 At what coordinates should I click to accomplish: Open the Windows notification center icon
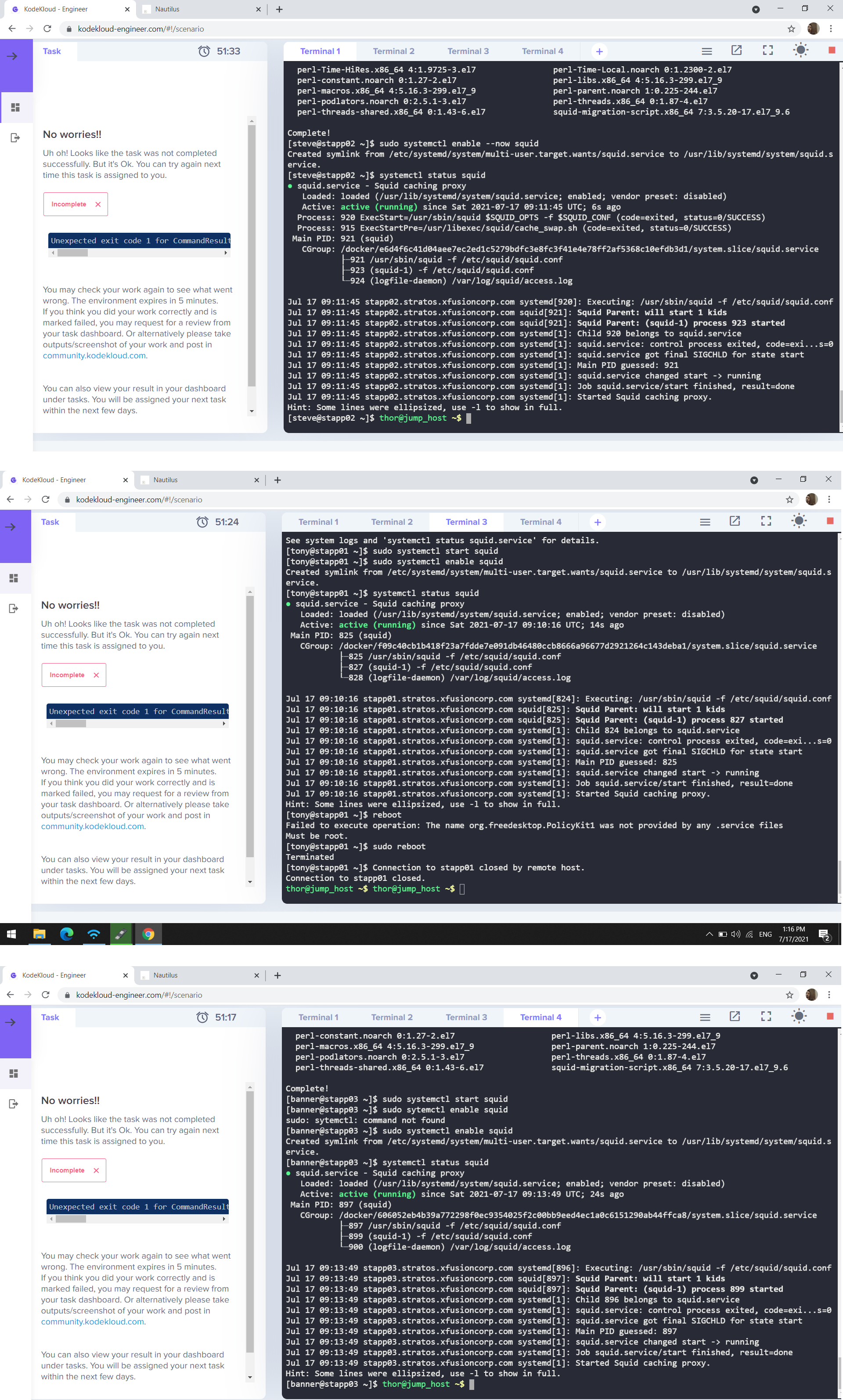pos(824,934)
